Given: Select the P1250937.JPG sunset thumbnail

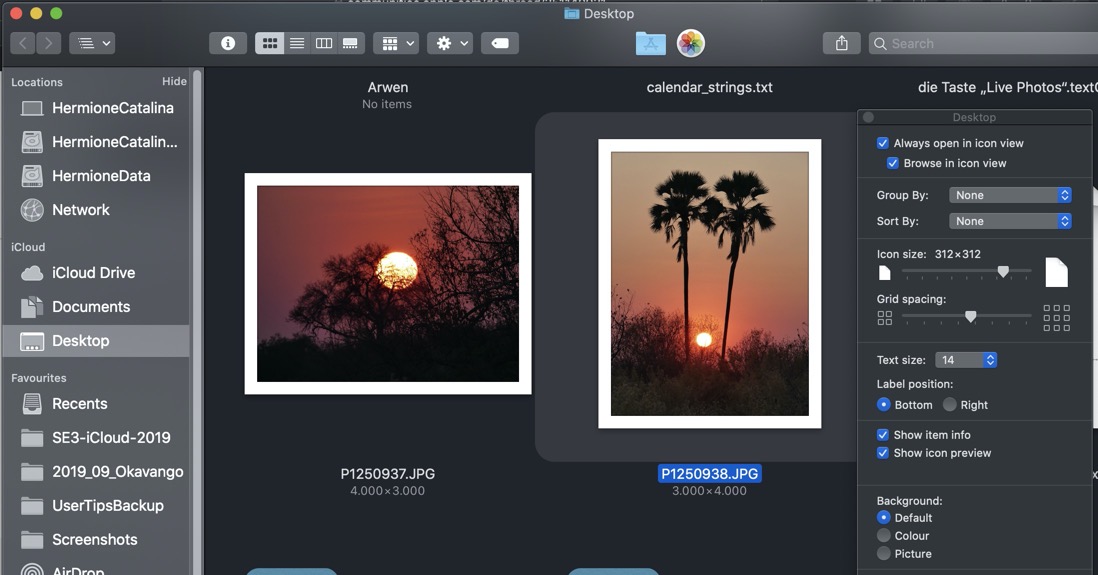Looking at the screenshot, I should pyautogui.click(x=388, y=284).
